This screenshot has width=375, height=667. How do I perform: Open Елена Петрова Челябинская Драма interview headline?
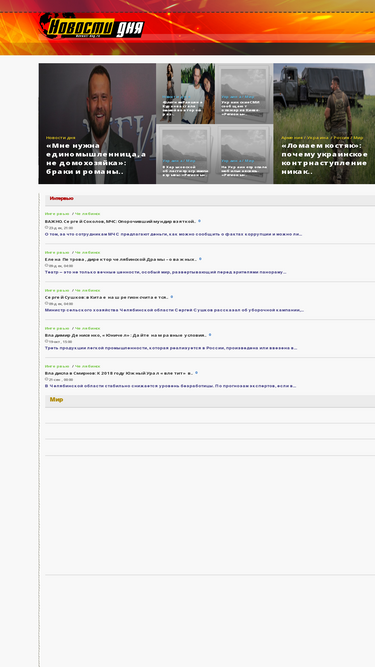121,259
